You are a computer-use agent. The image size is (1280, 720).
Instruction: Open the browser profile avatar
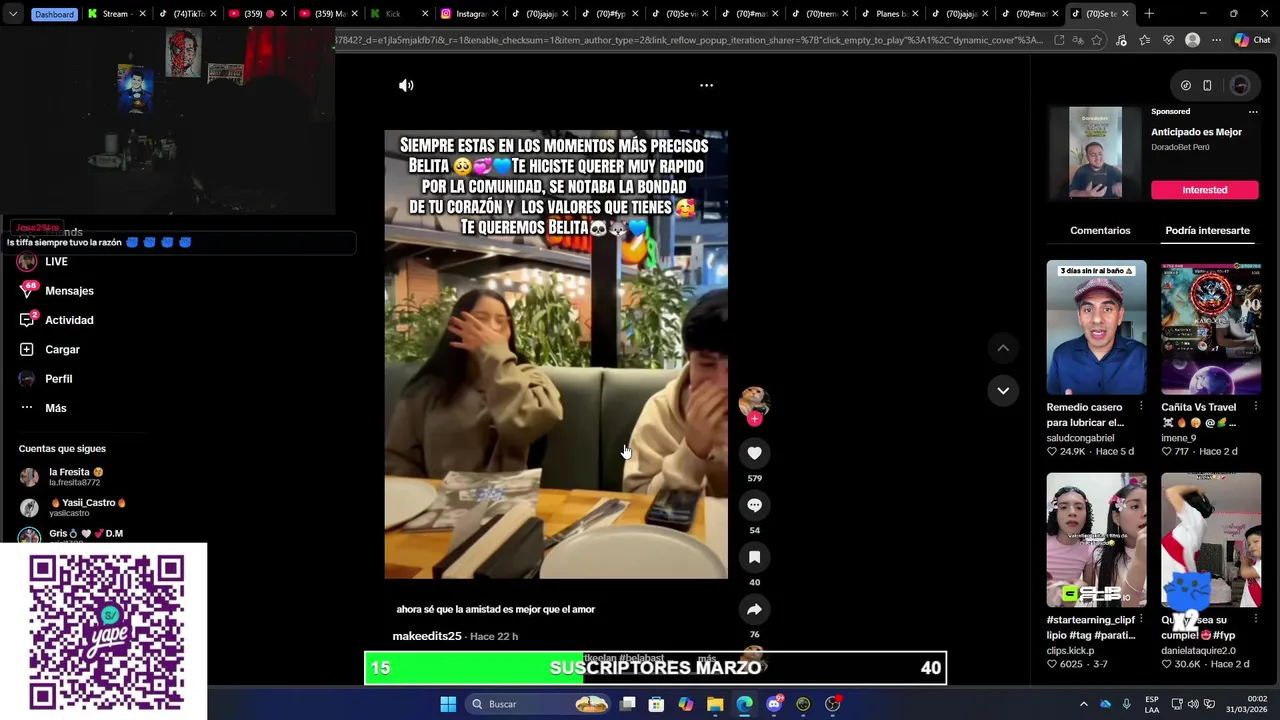(x=1192, y=40)
